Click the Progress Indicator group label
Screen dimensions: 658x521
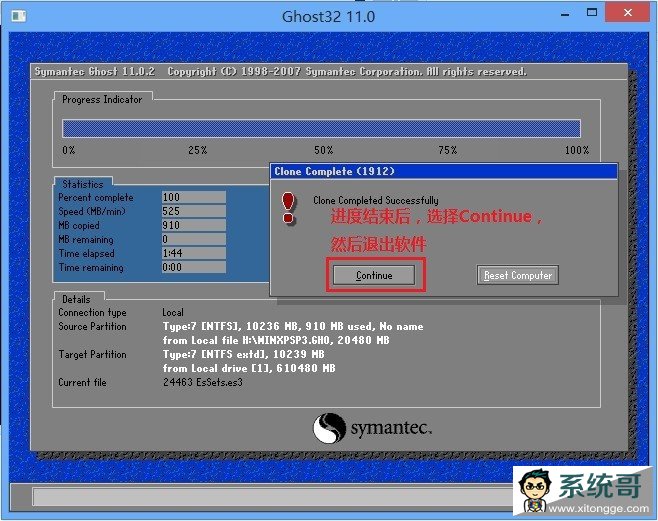coord(102,99)
